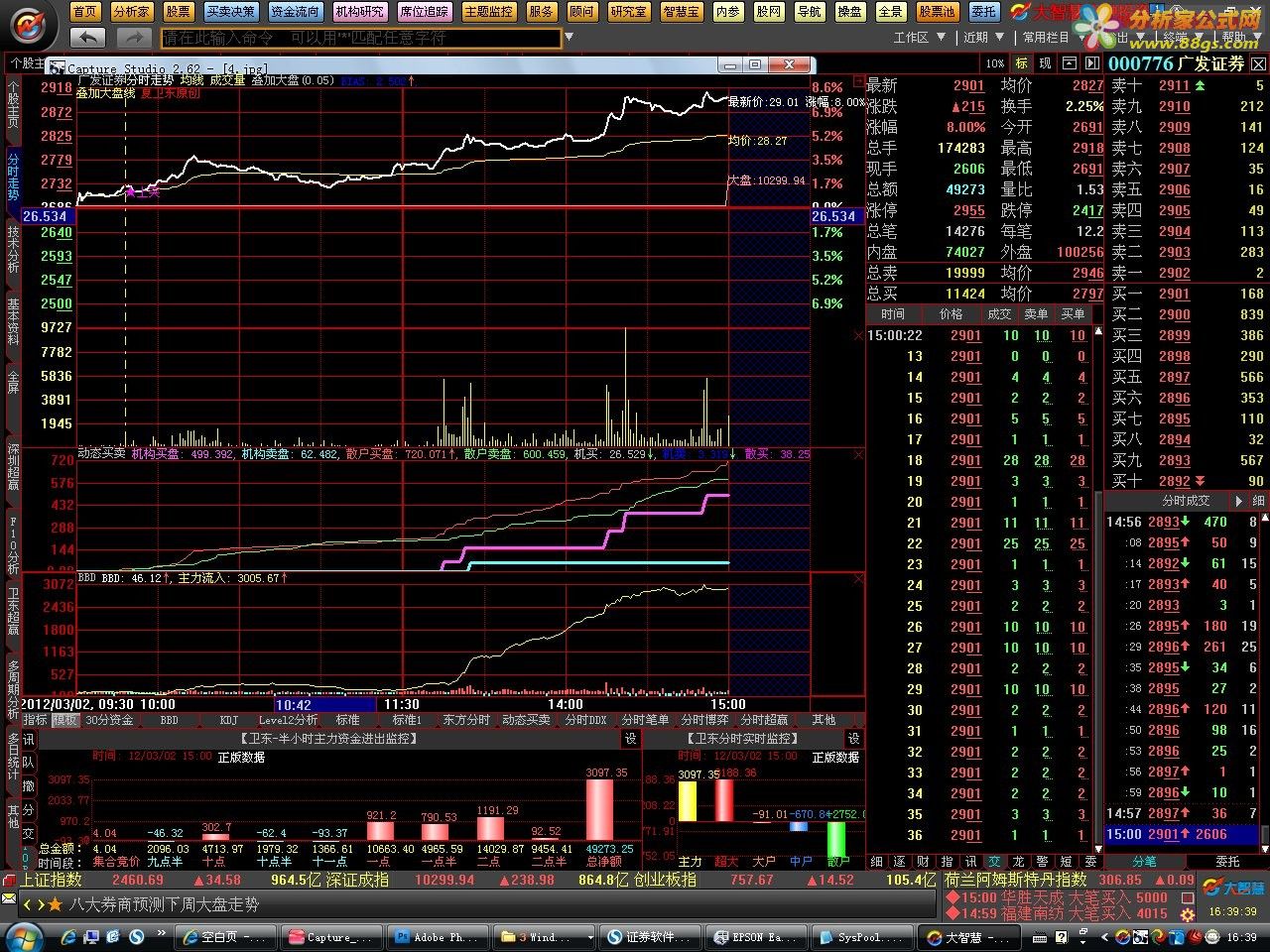Viewport: 1270px width, 952px height.
Task: Select the Level2分析 indicator tab
Action: (288, 720)
